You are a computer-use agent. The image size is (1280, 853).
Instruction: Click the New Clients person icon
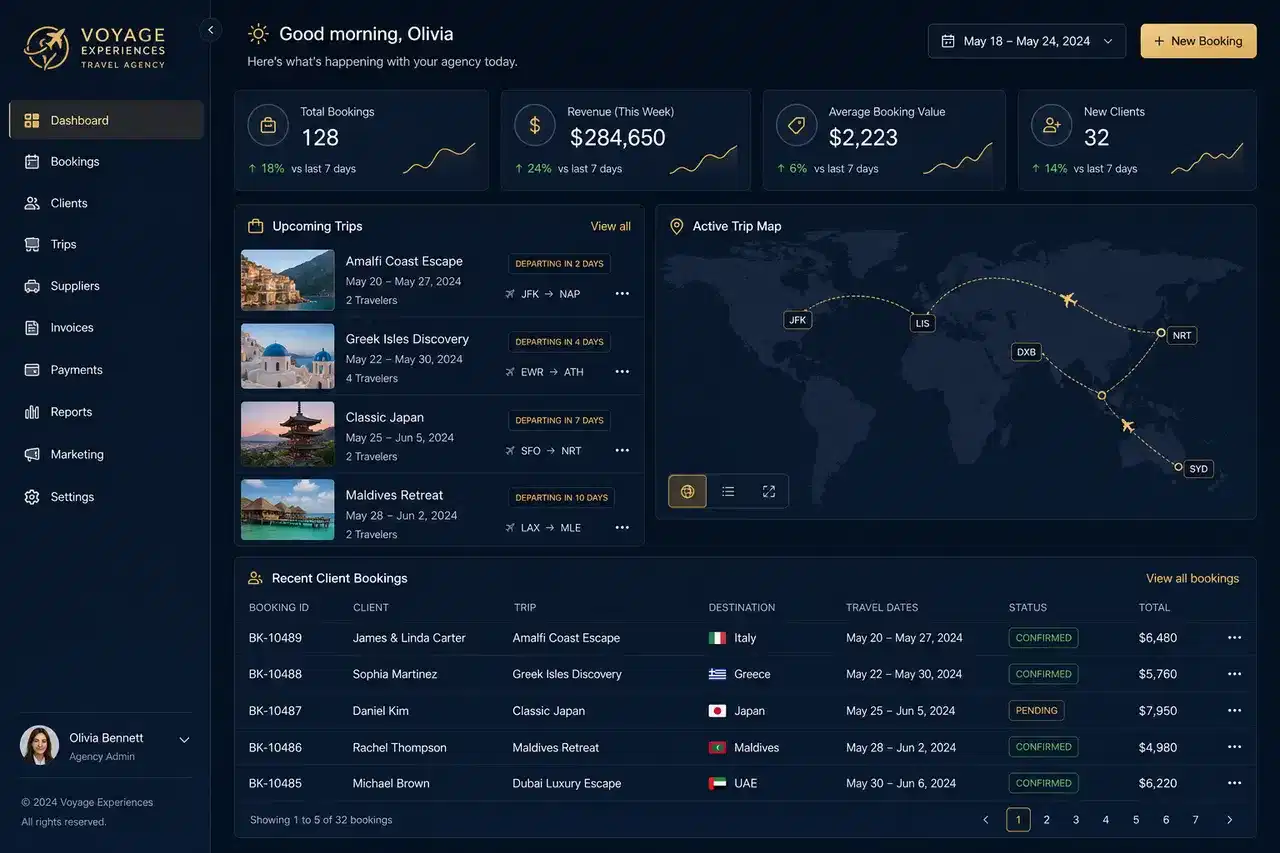pyautogui.click(x=1052, y=125)
